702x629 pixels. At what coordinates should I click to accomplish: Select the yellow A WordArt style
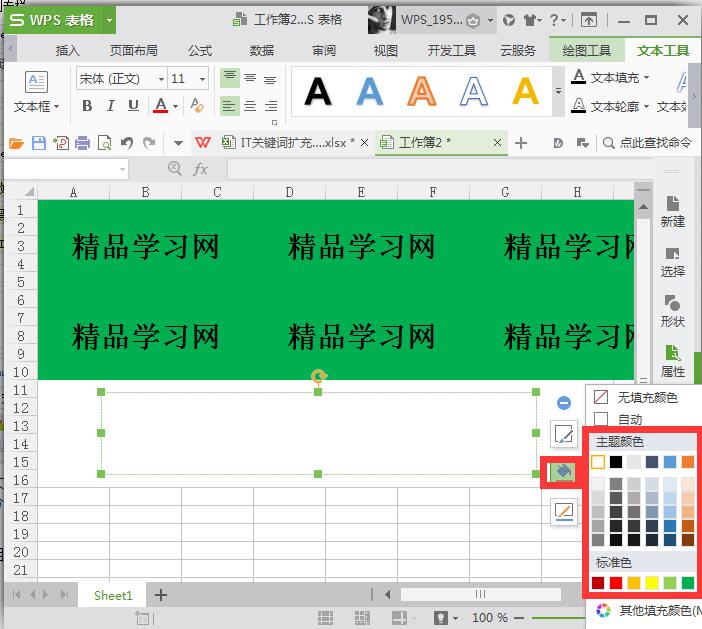point(526,92)
